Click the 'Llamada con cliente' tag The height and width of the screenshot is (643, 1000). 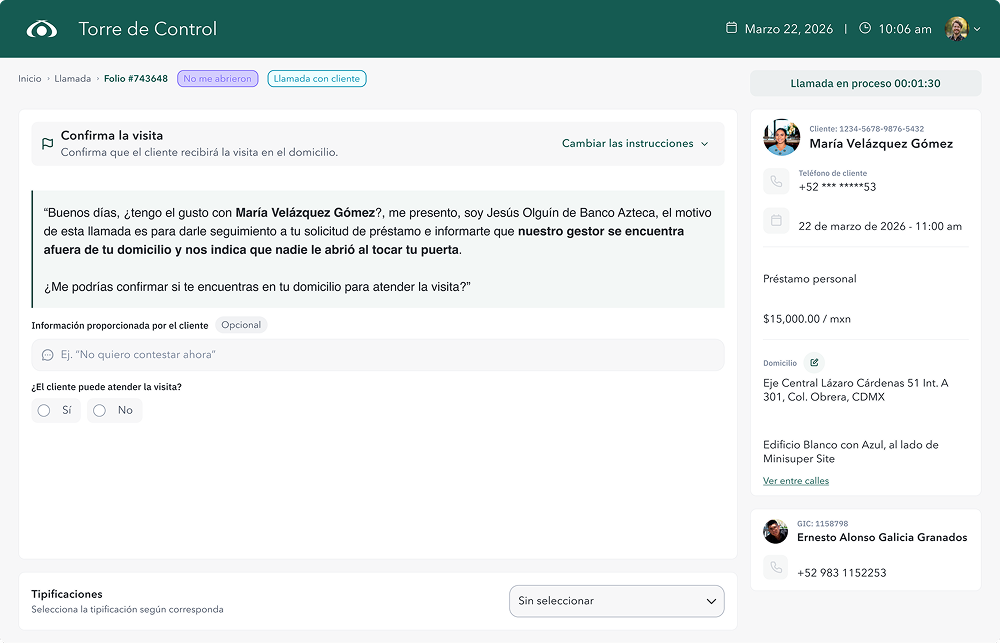317,78
